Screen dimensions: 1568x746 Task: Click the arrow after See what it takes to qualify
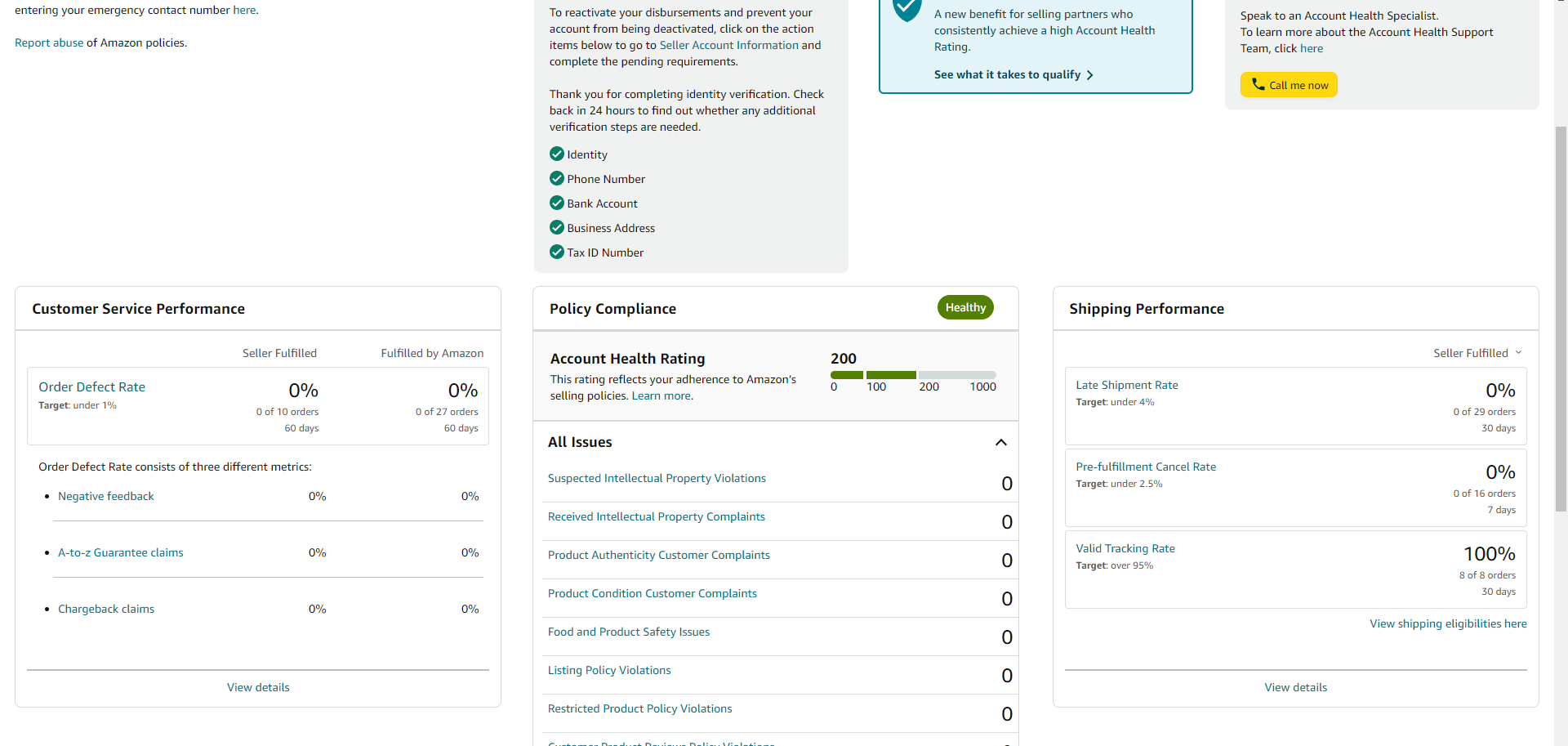pos(1089,75)
